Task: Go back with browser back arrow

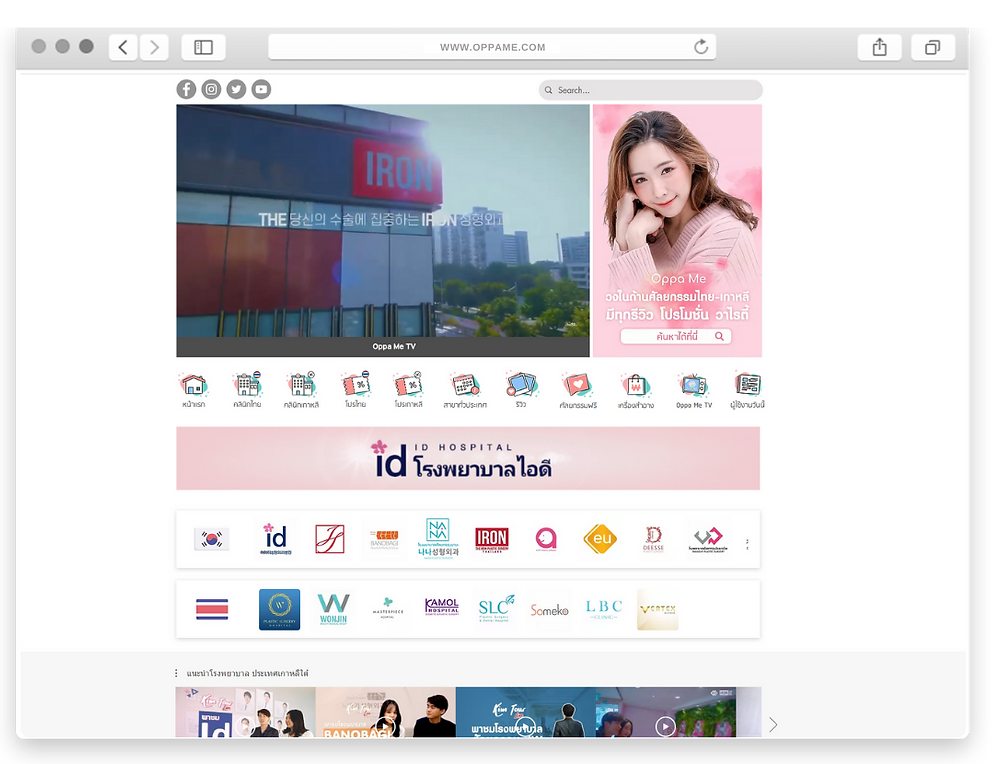Action: pos(123,47)
